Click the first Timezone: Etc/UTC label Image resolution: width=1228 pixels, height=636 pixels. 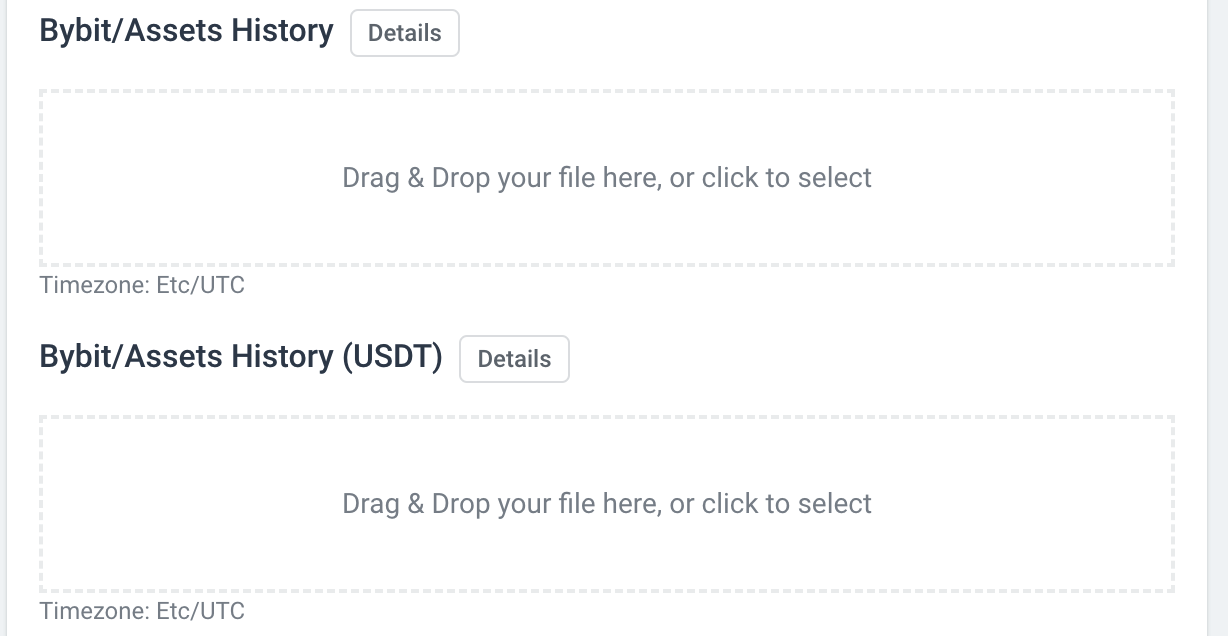point(141,285)
